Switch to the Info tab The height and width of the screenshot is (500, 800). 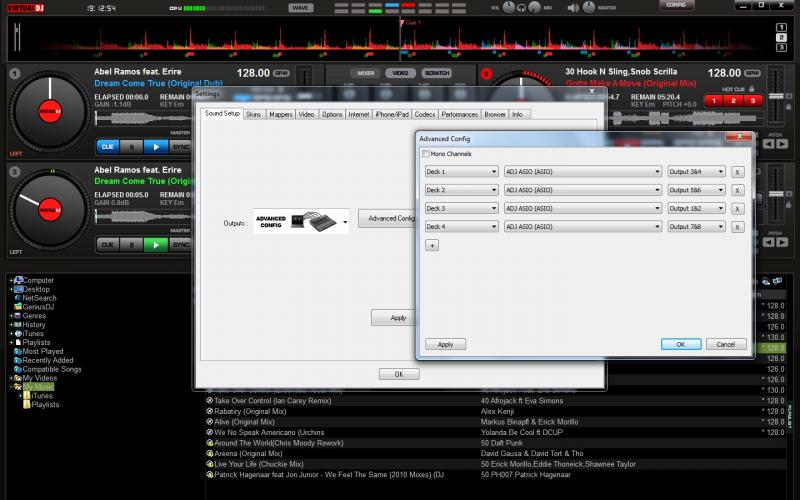(517, 115)
